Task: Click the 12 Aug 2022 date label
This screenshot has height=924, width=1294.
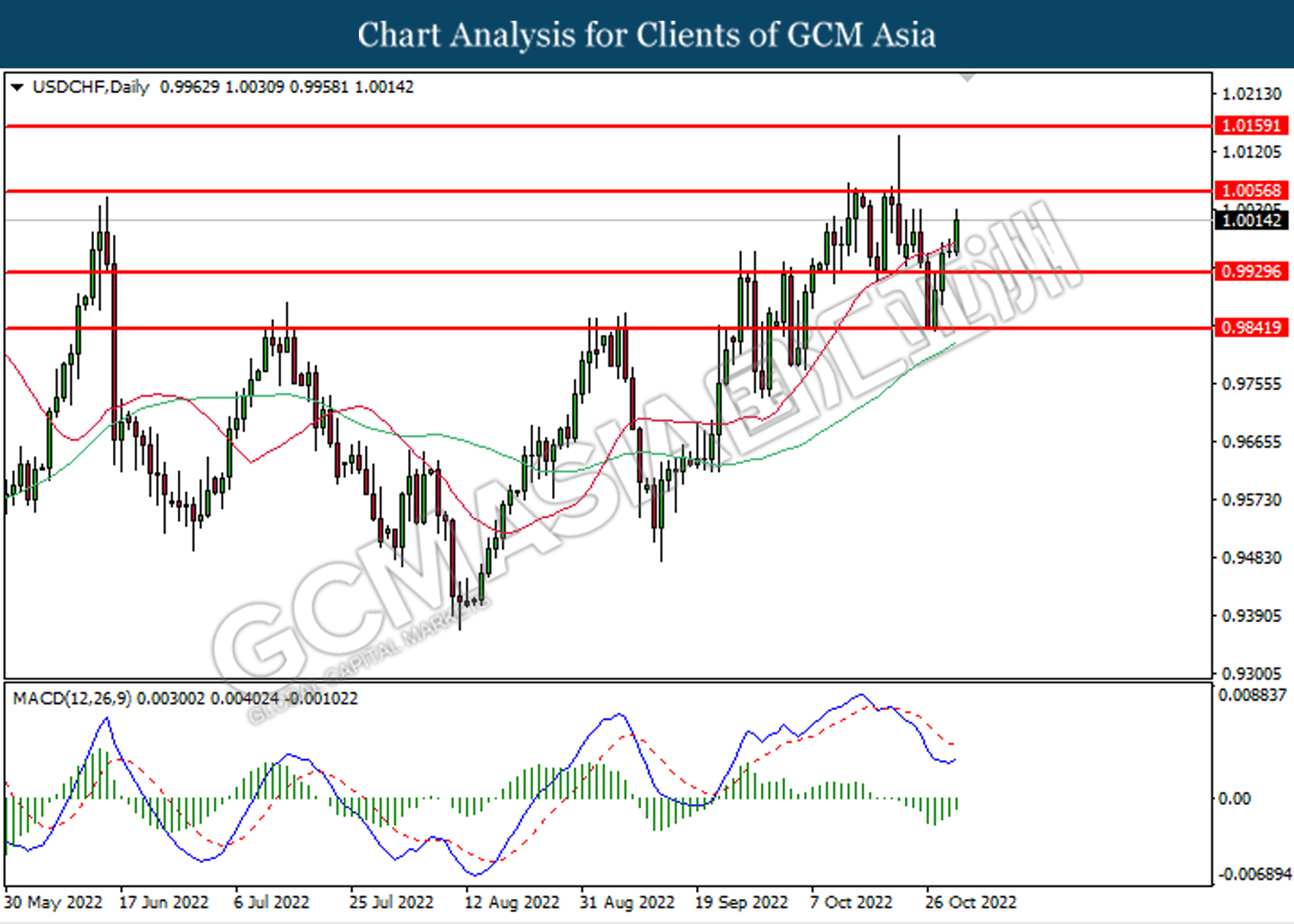Action: 512,902
